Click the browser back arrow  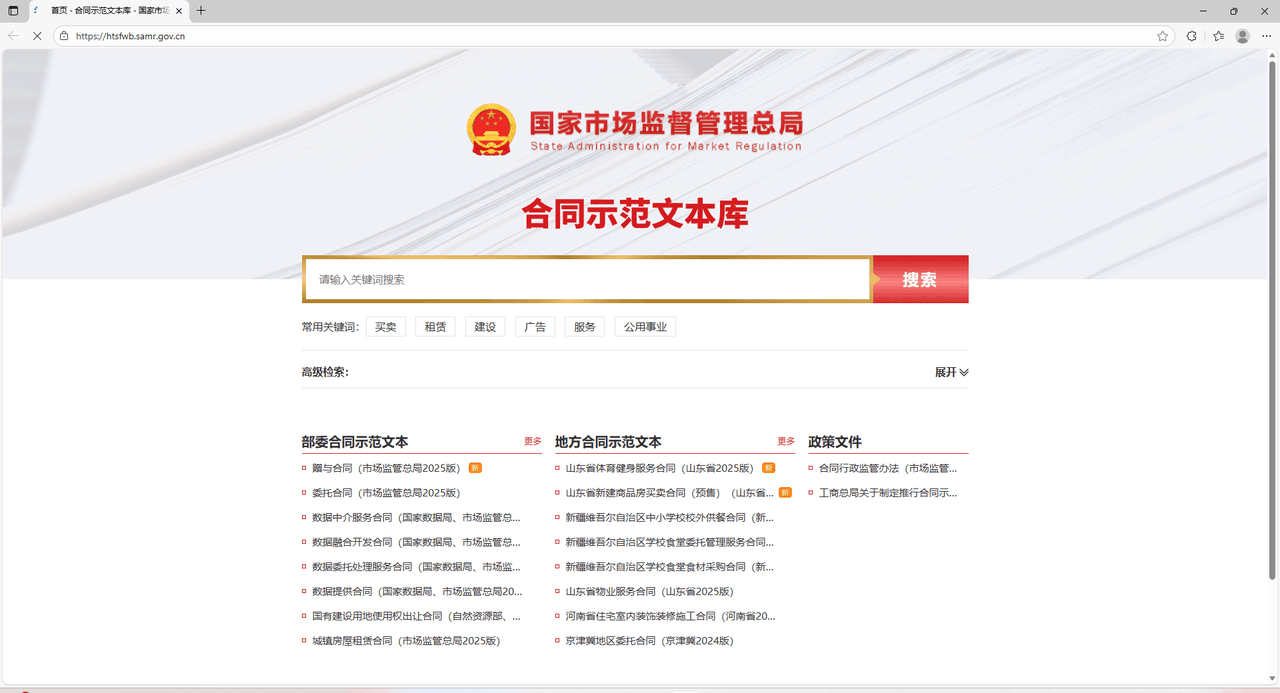(13, 36)
